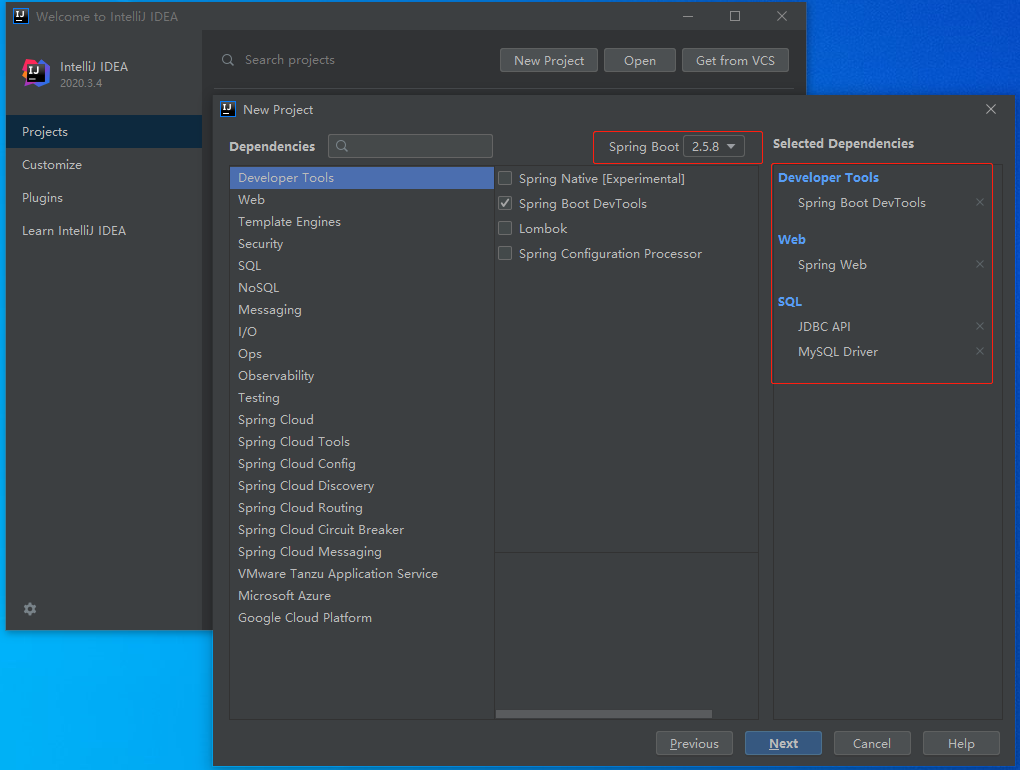Select the Observability category
This screenshot has width=1020, height=770.
pos(362,376)
